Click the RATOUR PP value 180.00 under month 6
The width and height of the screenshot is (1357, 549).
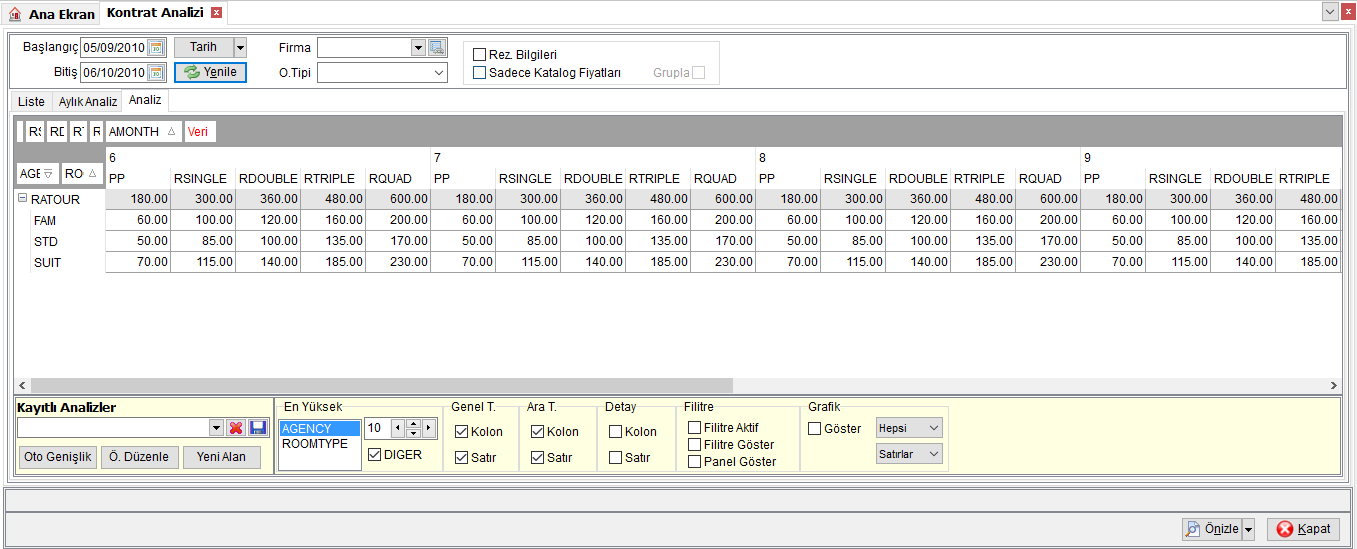pos(138,199)
